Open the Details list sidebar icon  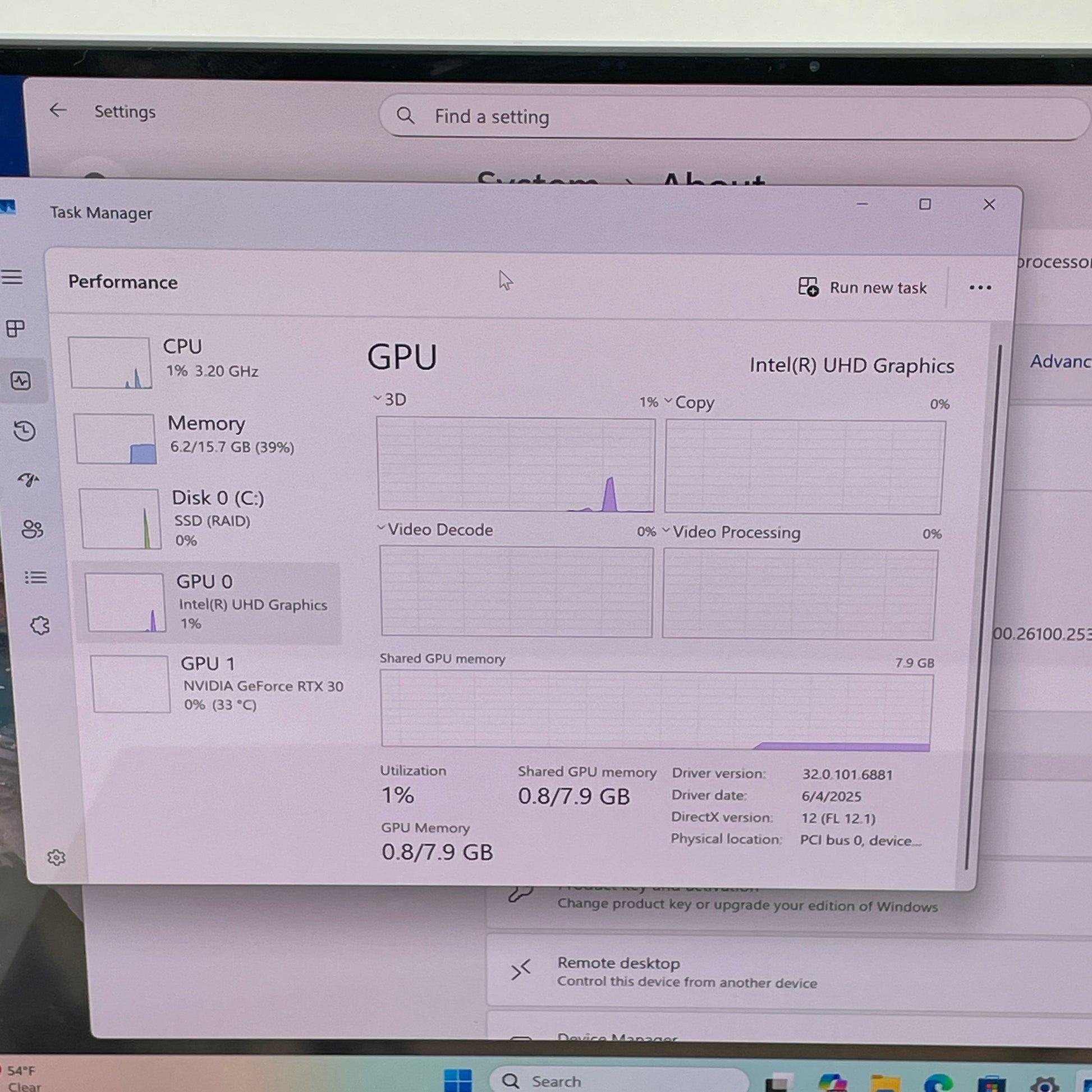point(35,577)
